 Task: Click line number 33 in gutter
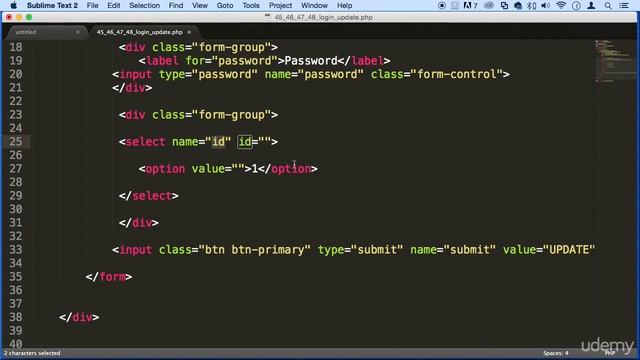pos(16,249)
